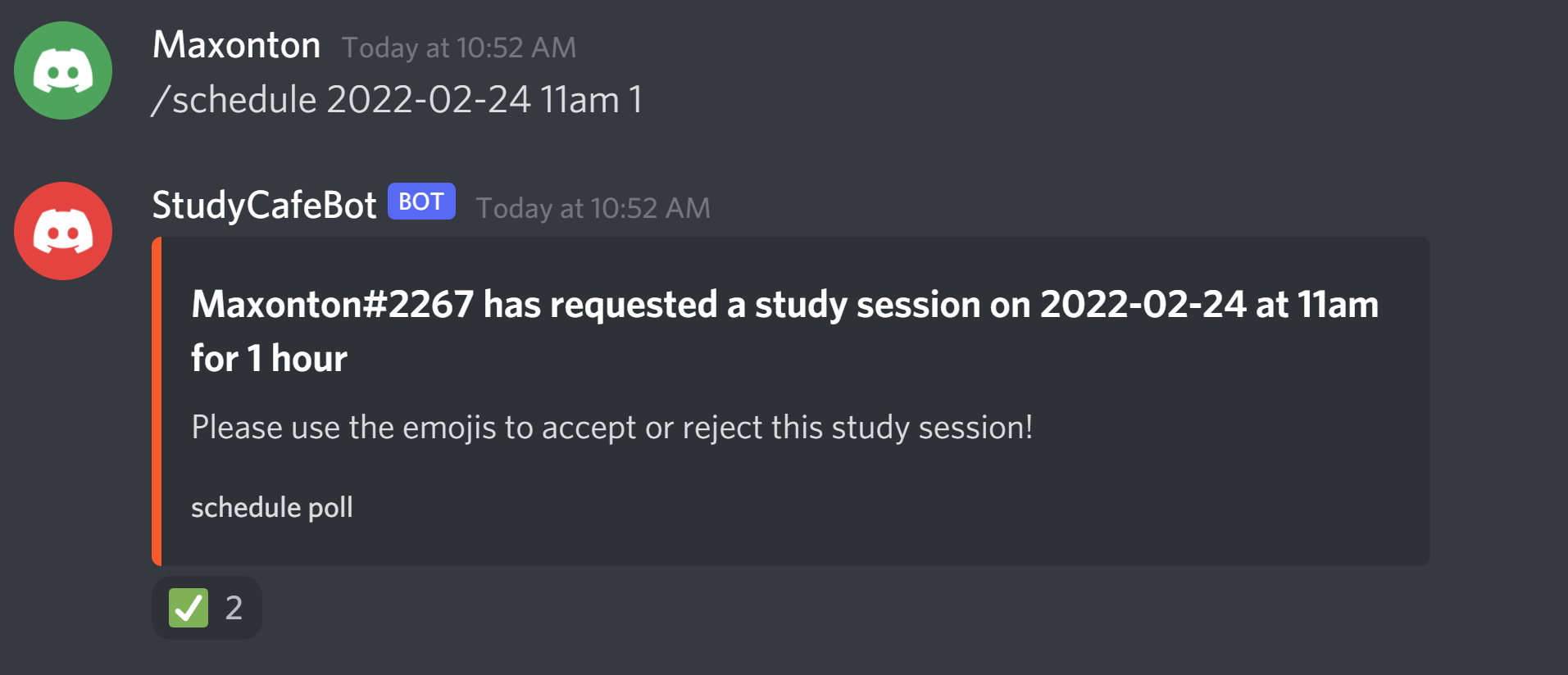Click the orange embed accent bar
The image size is (1568, 675).
click(157, 401)
